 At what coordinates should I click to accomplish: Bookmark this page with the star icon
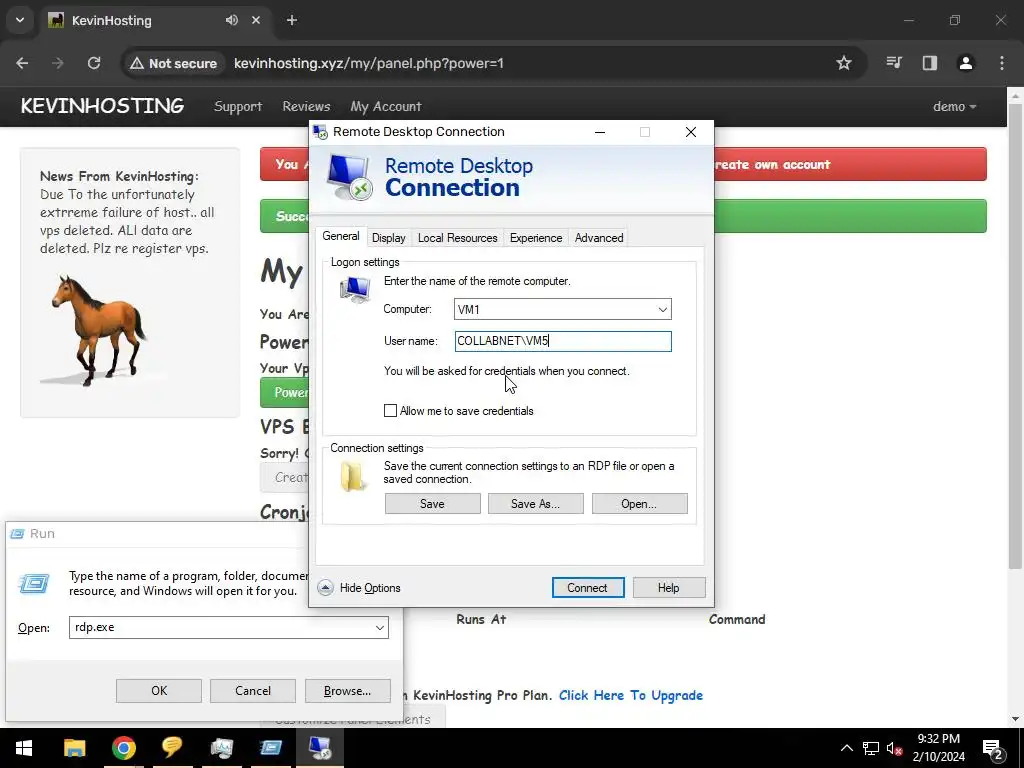click(844, 63)
